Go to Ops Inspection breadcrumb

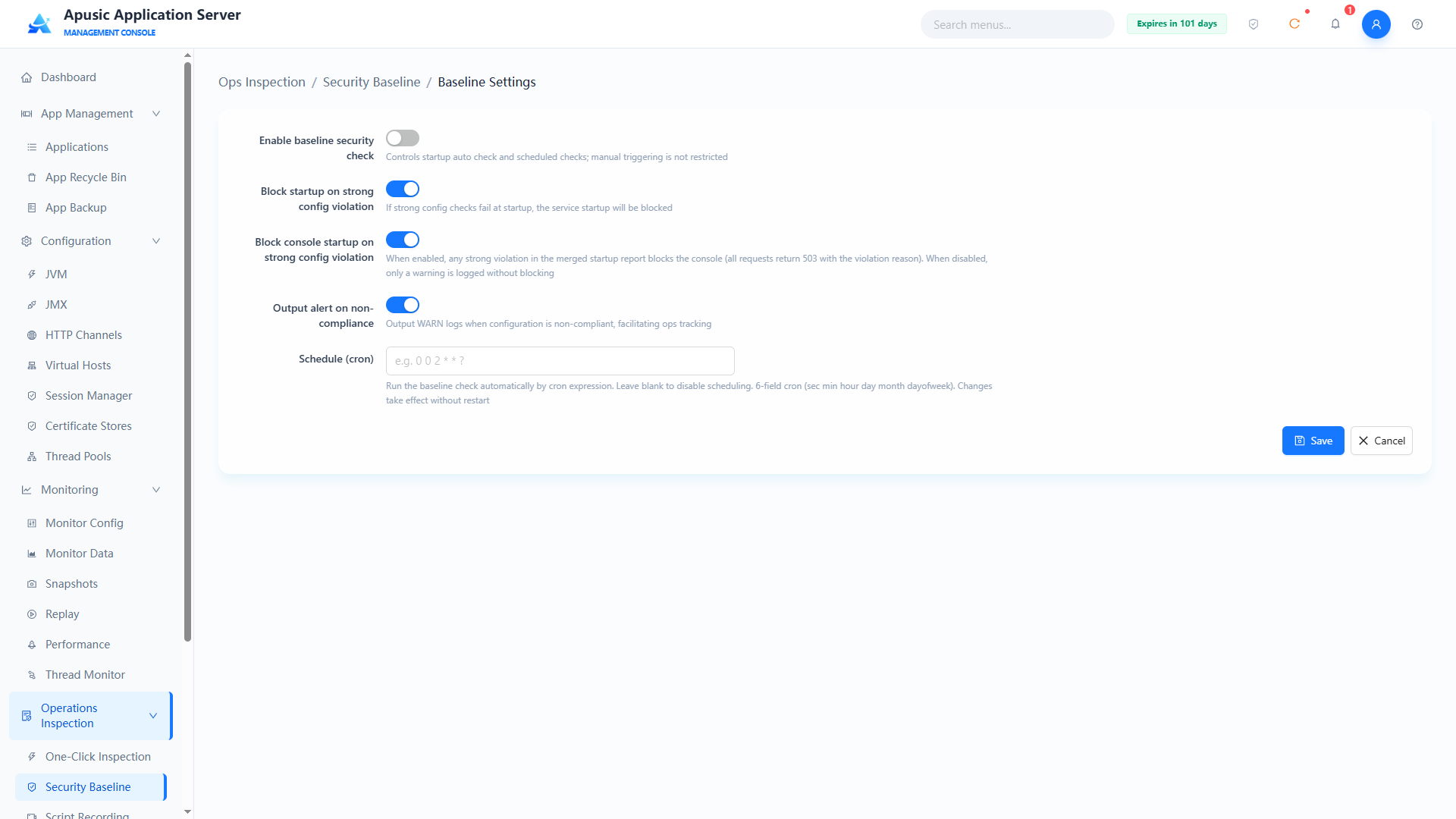(262, 82)
